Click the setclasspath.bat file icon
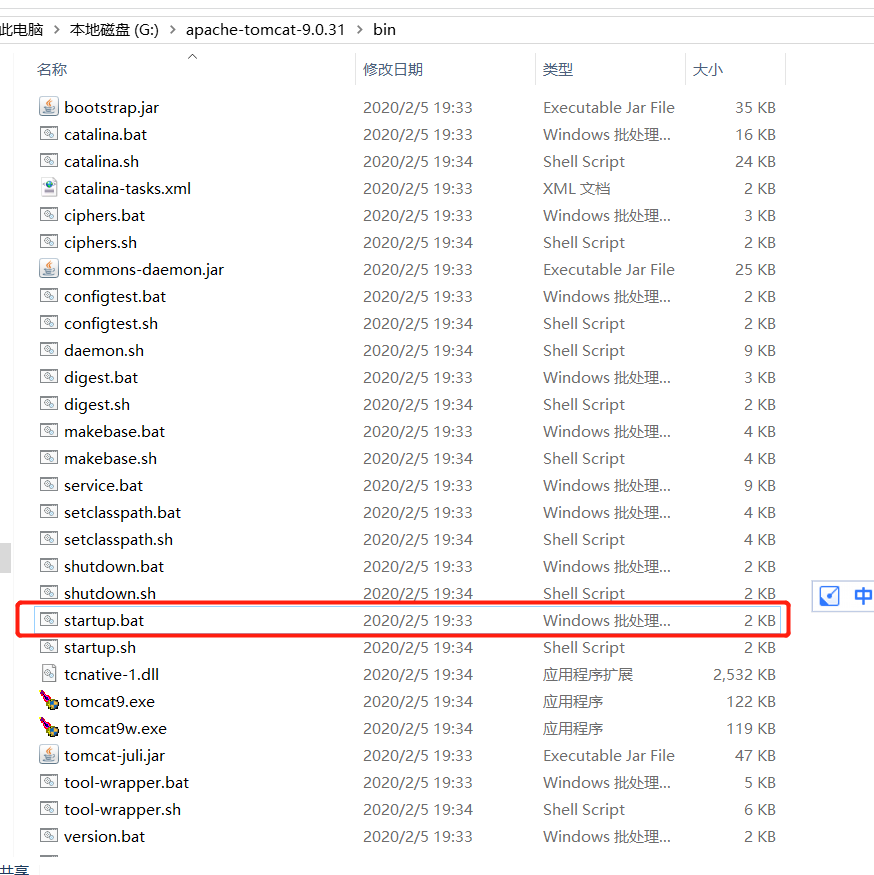The width and height of the screenshot is (874, 875). pos(49,512)
